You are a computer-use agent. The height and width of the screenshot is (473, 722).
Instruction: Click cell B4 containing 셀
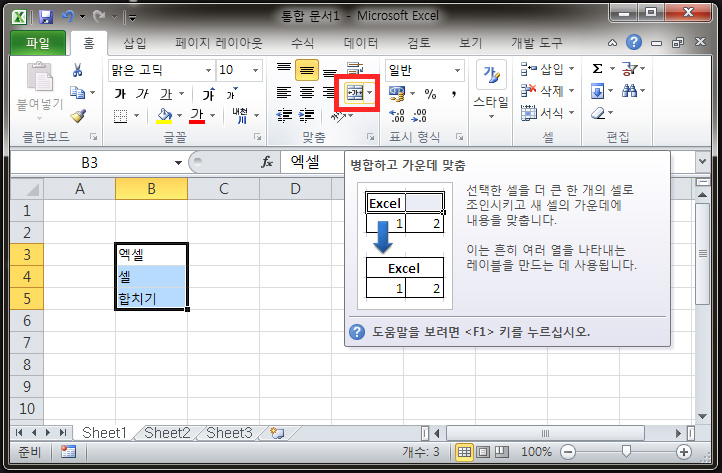[x=151, y=276]
